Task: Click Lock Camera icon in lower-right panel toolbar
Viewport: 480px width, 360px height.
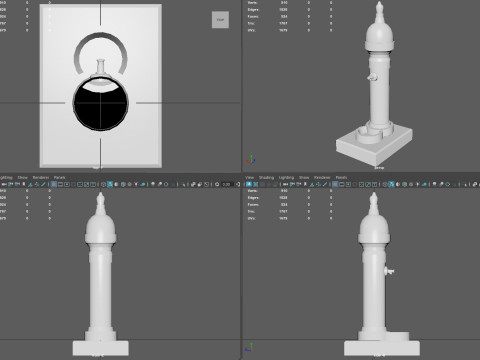Action: 292,184
